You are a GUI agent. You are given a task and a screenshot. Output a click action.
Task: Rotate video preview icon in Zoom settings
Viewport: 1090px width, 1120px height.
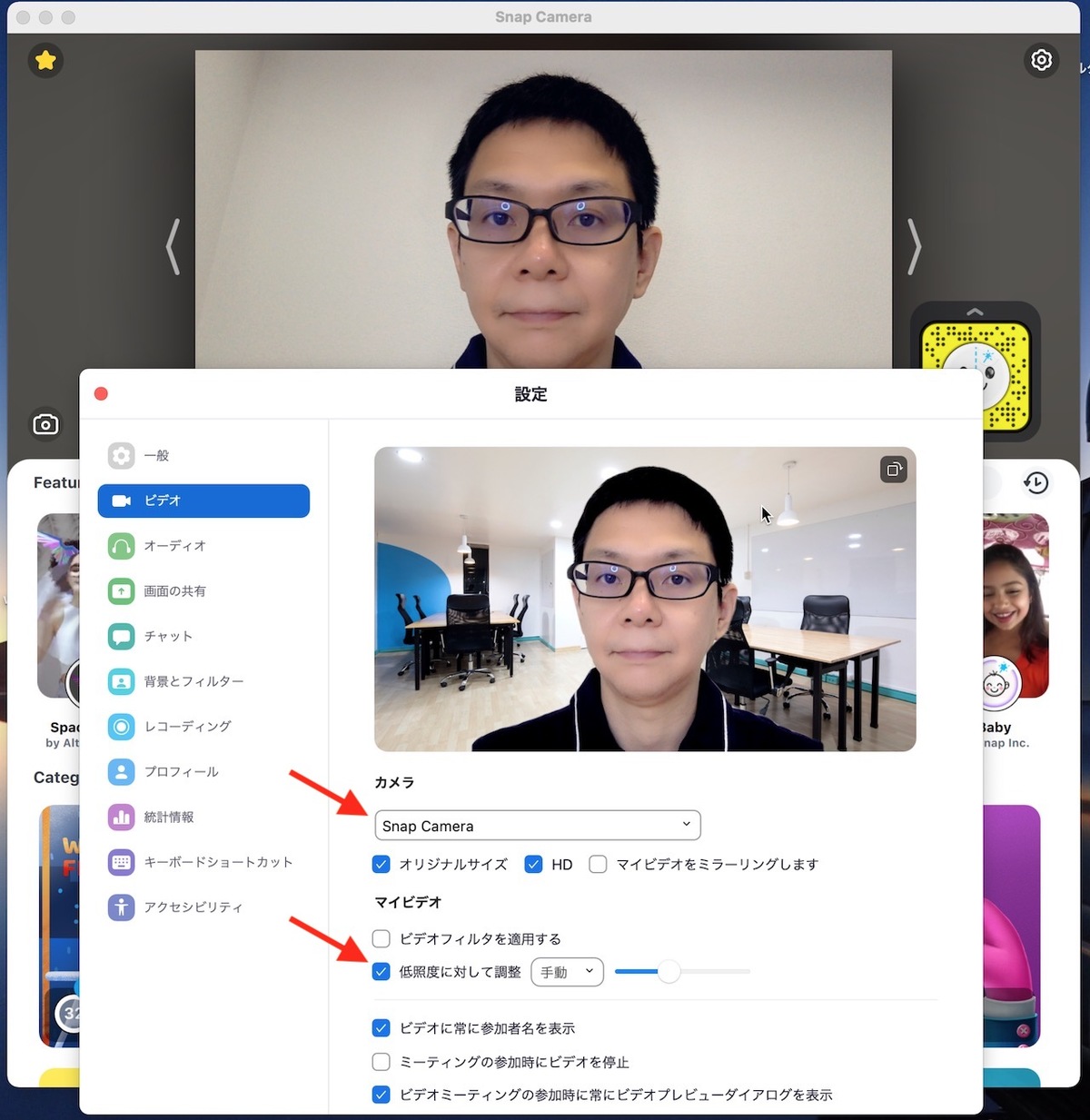click(x=894, y=470)
